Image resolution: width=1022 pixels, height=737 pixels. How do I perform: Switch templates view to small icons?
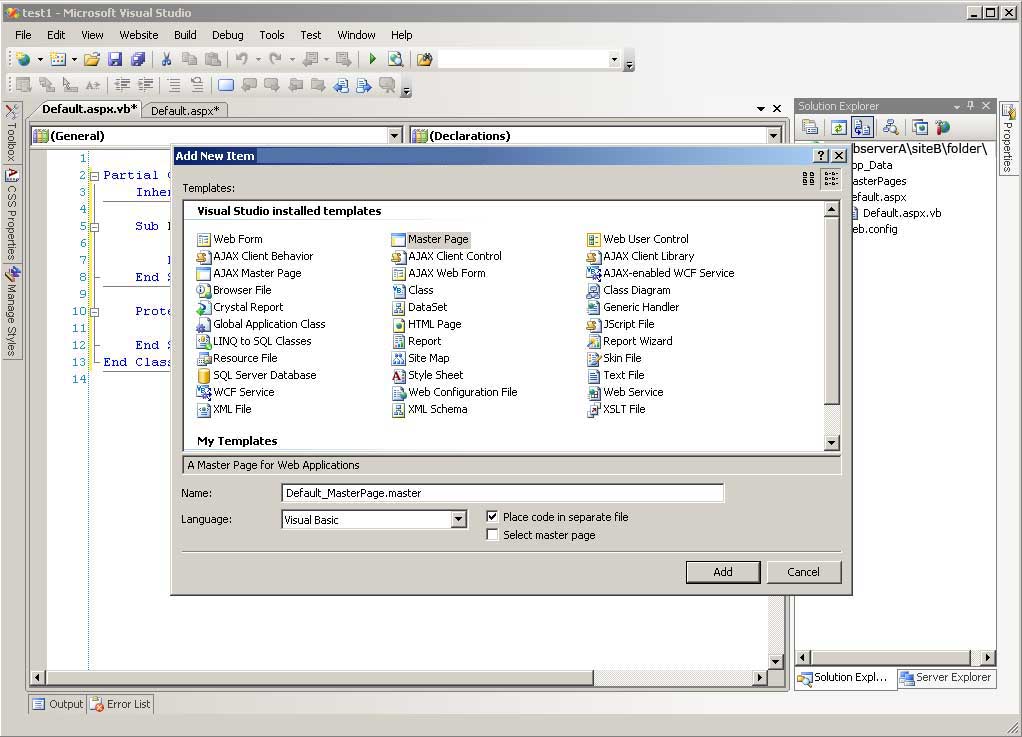pyautogui.click(x=831, y=179)
